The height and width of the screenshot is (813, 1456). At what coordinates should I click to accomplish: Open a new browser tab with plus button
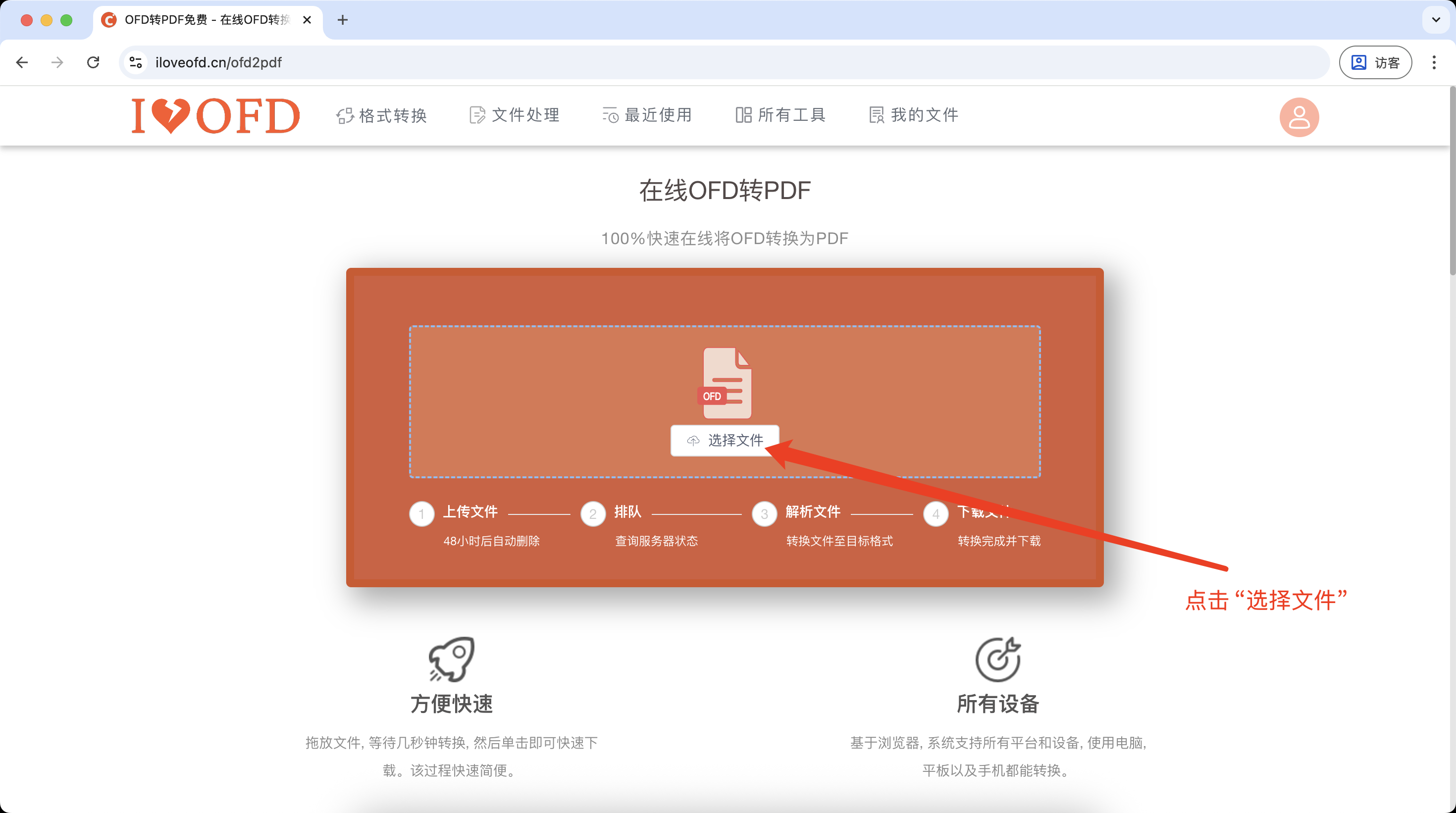tap(342, 20)
